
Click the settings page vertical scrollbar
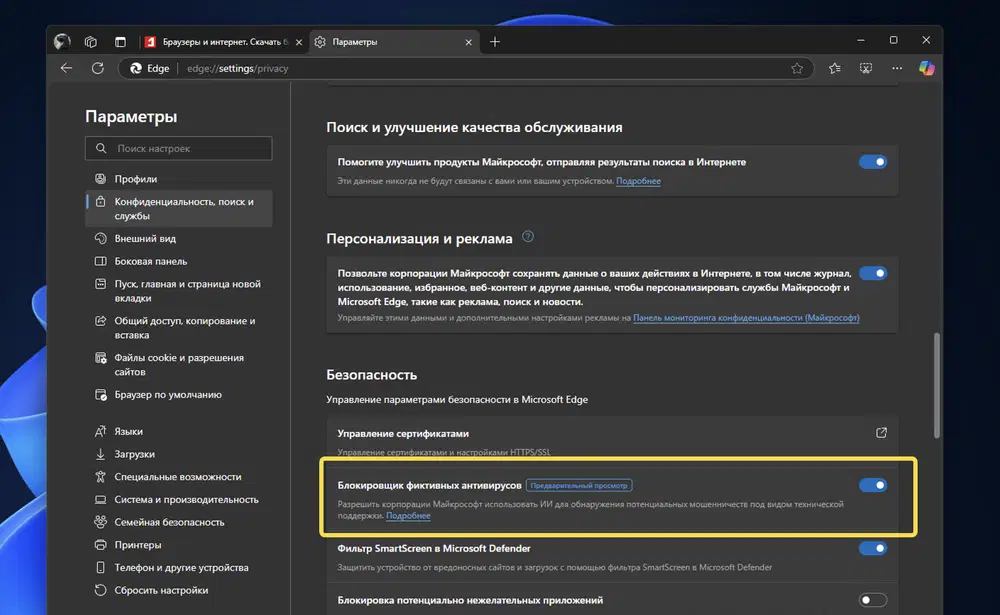(x=936, y=385)
